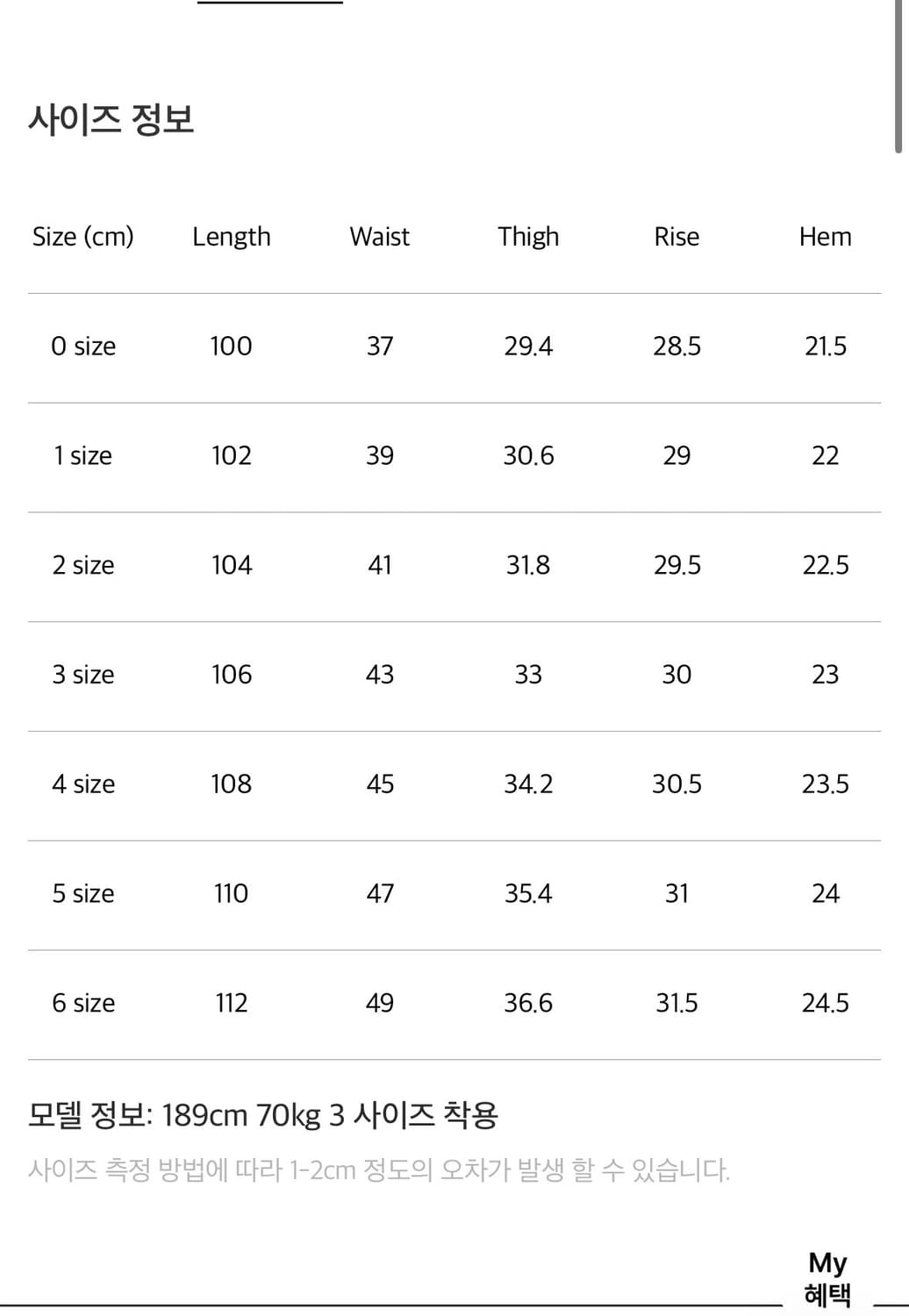Screen dimensions: 909x1316
Task: Select the Size (cm) column header
Action: tap(83, 237)
